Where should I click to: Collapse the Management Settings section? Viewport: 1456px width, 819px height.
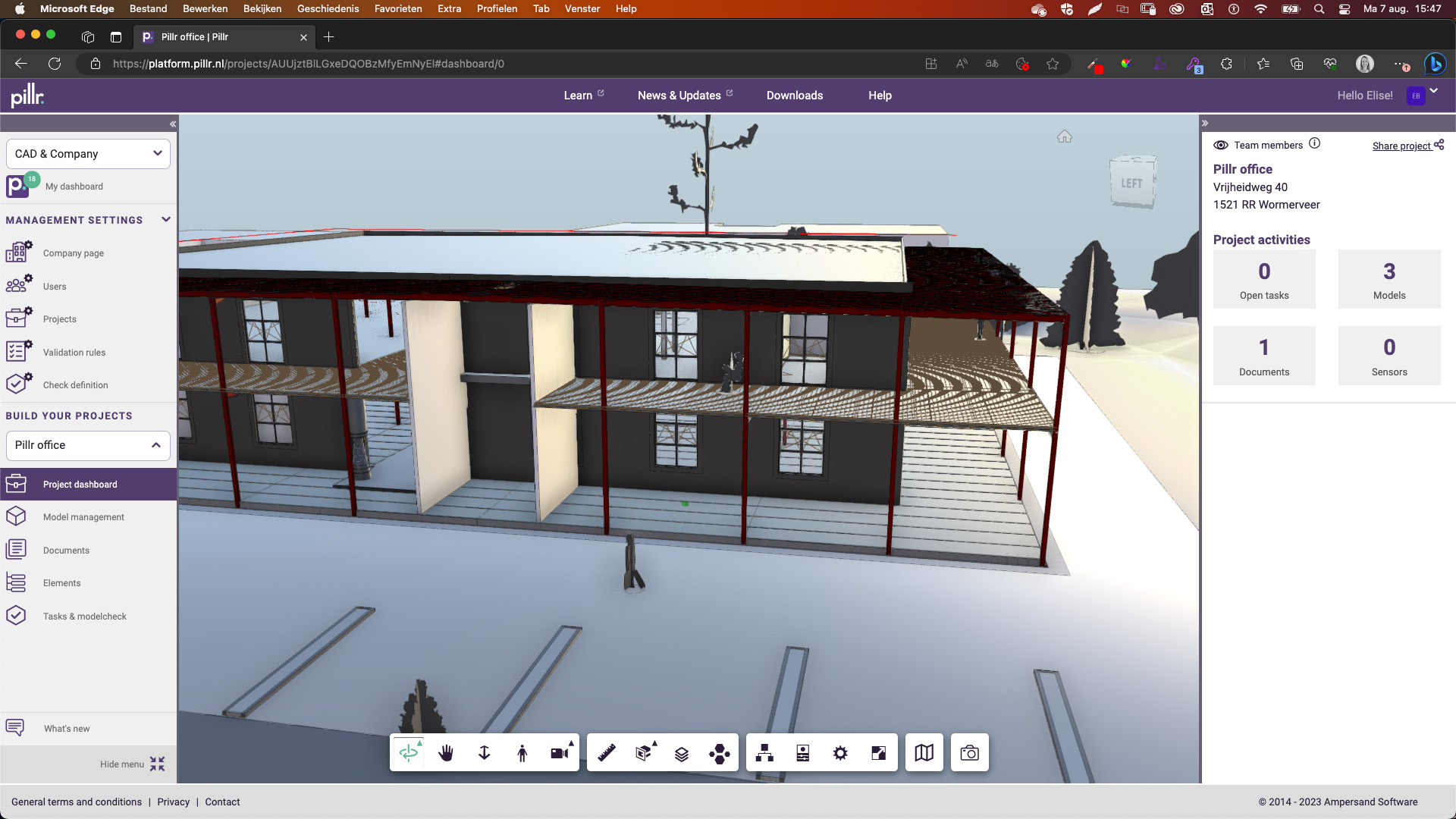click(x=166, y=220)
